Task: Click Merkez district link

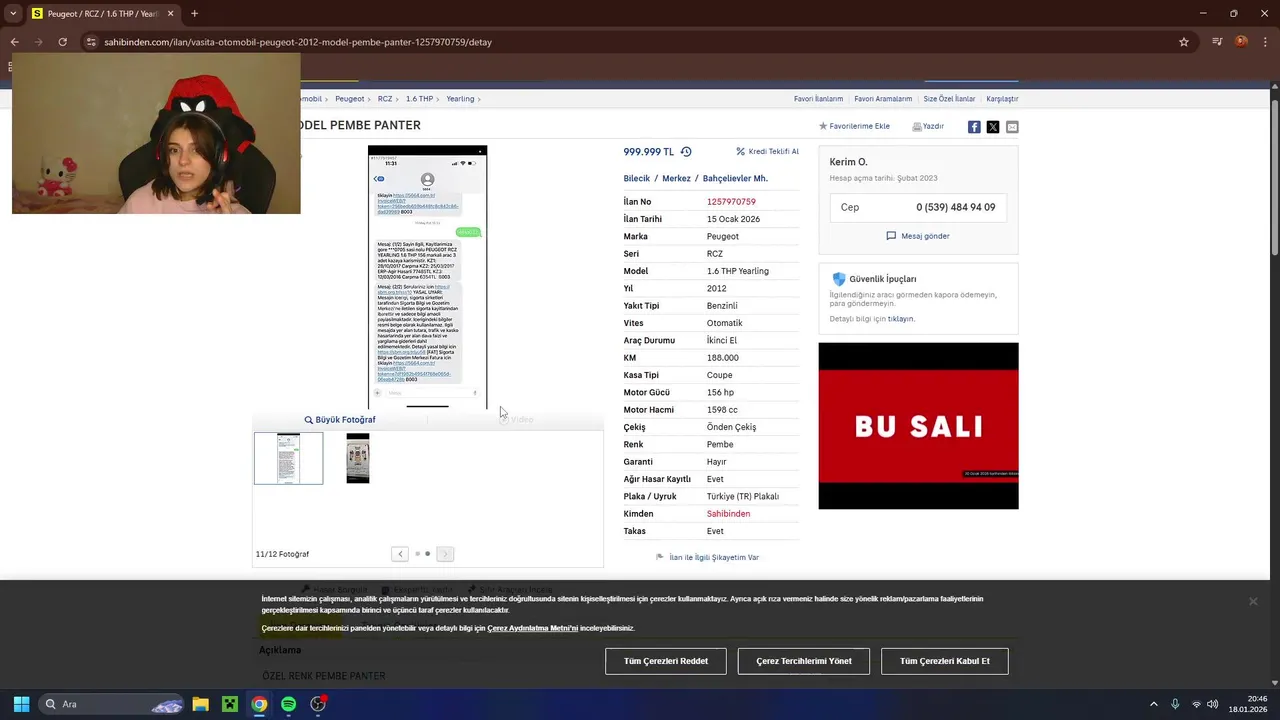Action: (x=676, y=179)
